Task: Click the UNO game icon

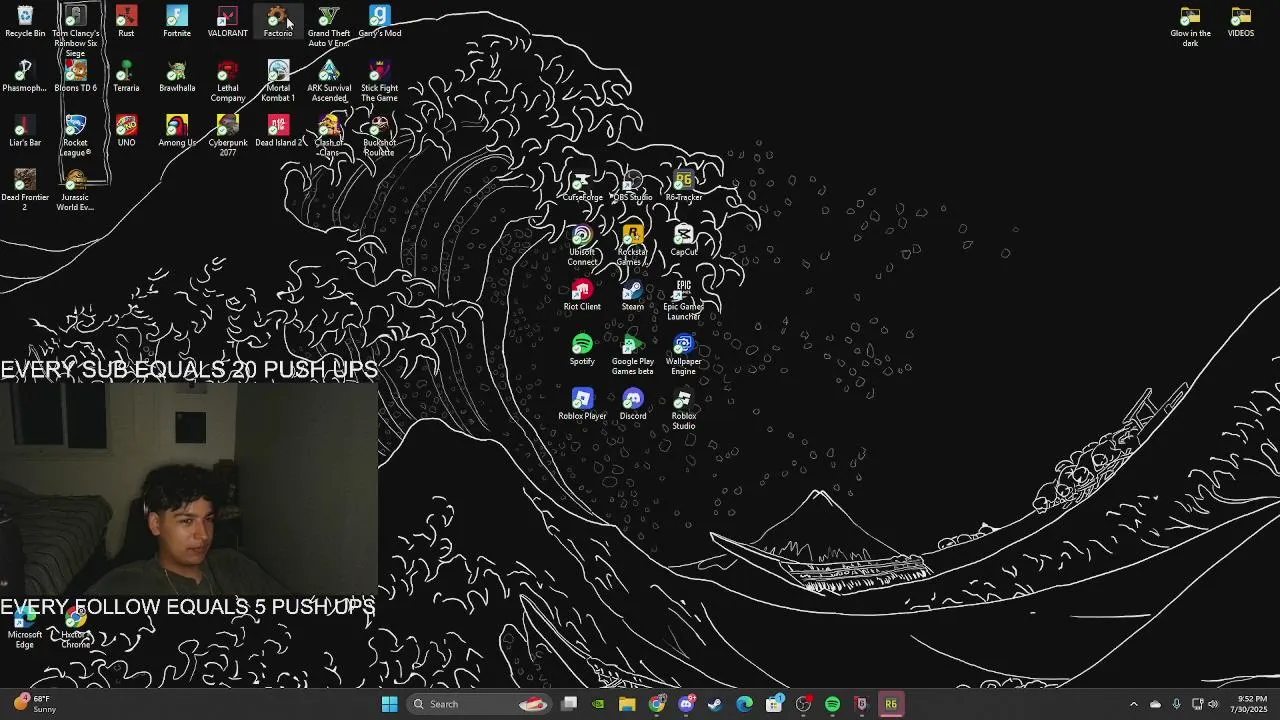Action: pos(126,132)
